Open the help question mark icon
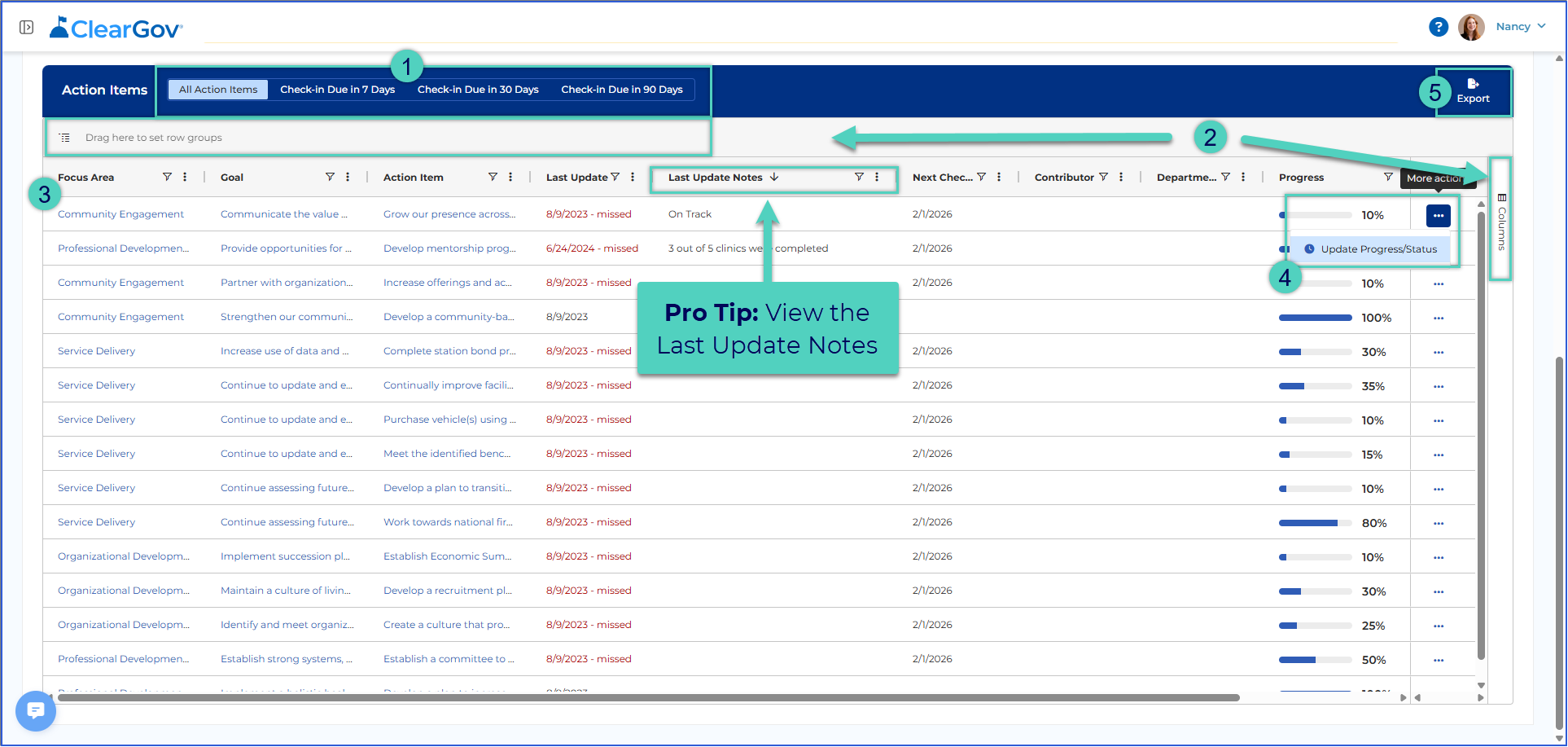Image resolution: width=1568 pixels, height=747 pixels. pos(1439,27)
